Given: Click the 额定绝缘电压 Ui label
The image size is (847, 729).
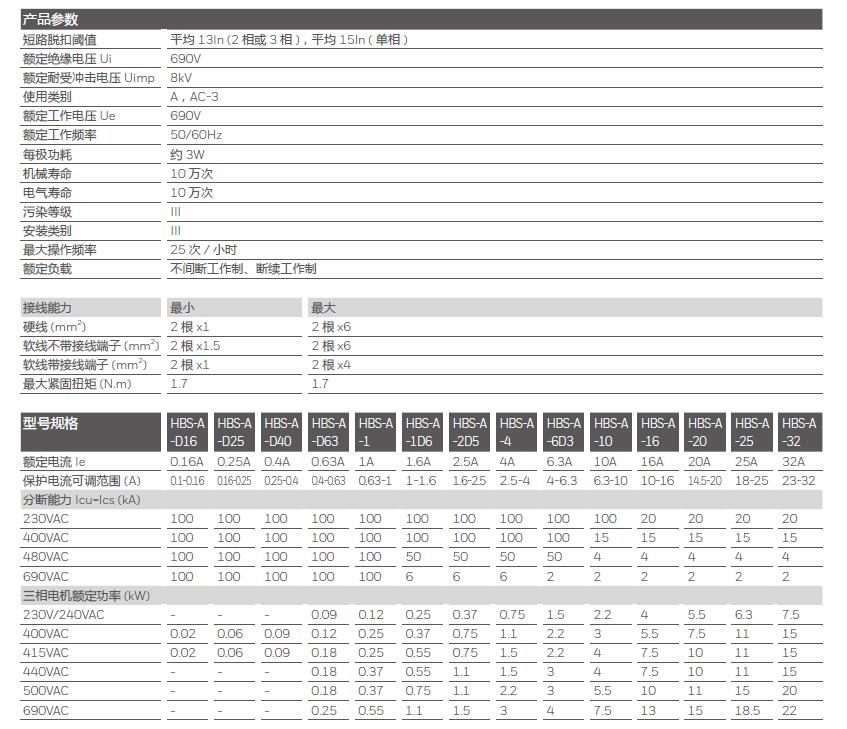Looking at the screenshot, I should click(67, 58).
